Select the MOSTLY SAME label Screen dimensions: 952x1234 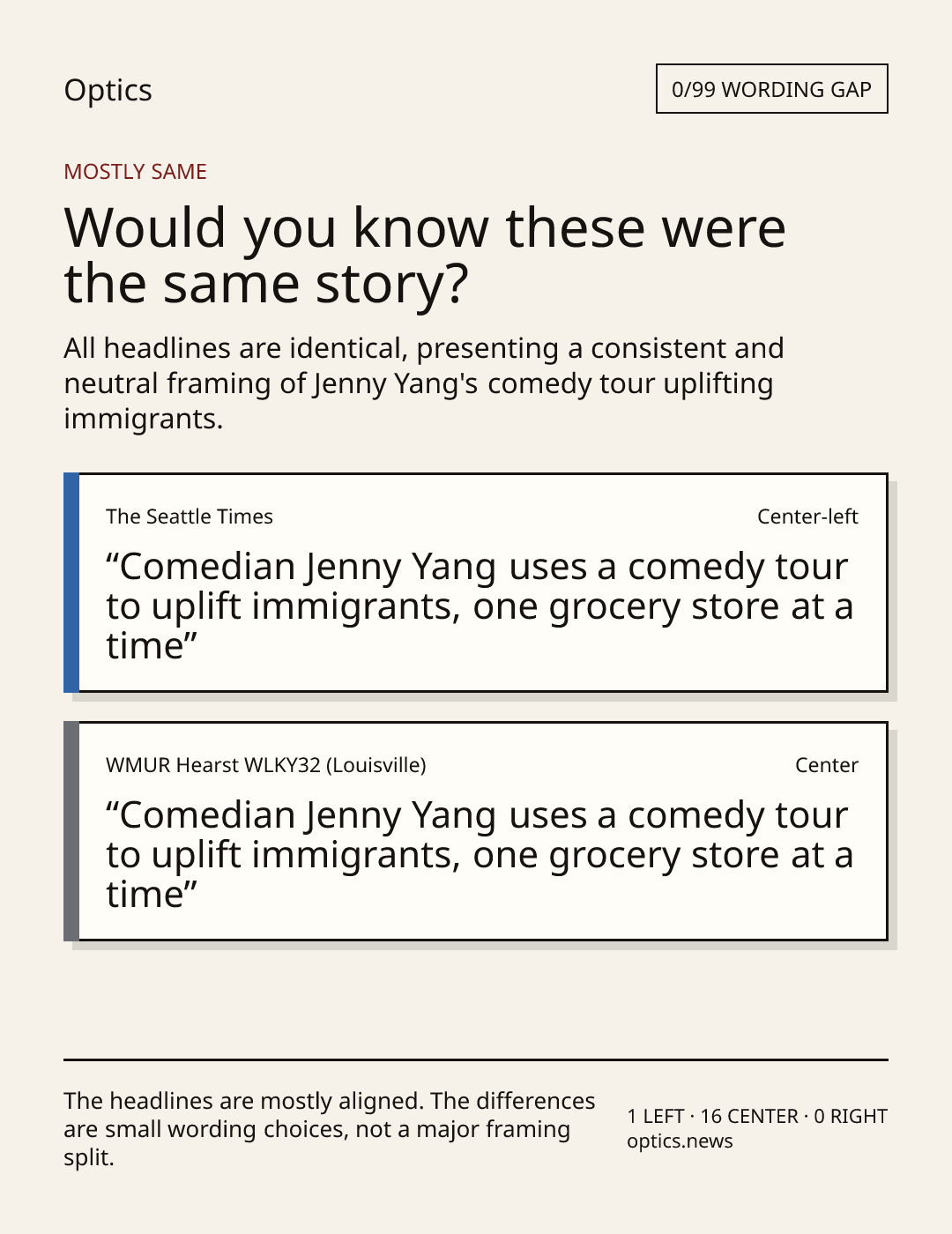click(135, 172)
